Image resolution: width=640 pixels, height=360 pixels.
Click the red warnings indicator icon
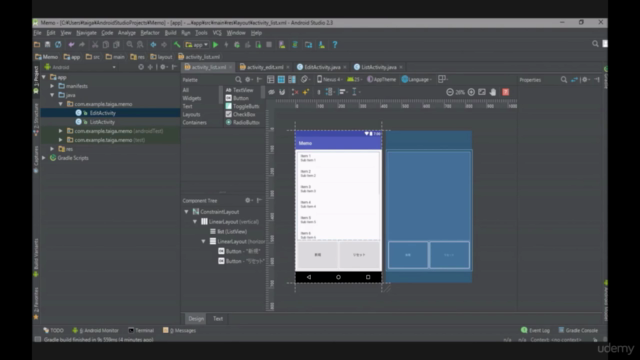tap(506, 92)
